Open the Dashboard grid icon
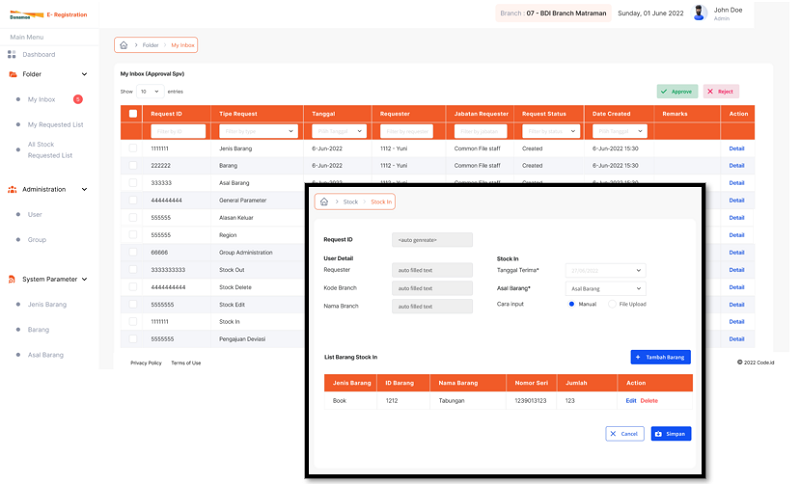 click(x=12, y=54)
